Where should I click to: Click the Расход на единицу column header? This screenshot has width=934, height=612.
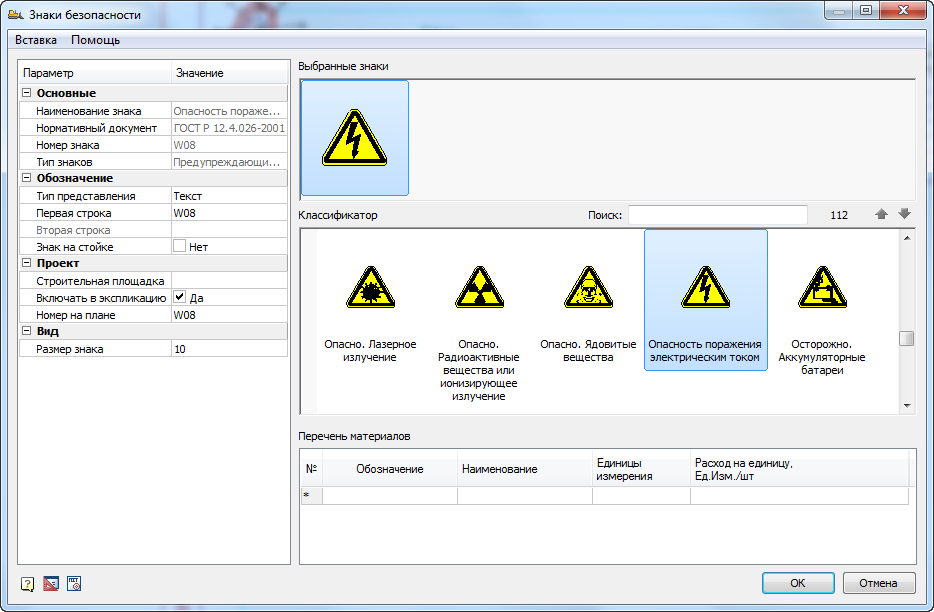click(799, 469)
